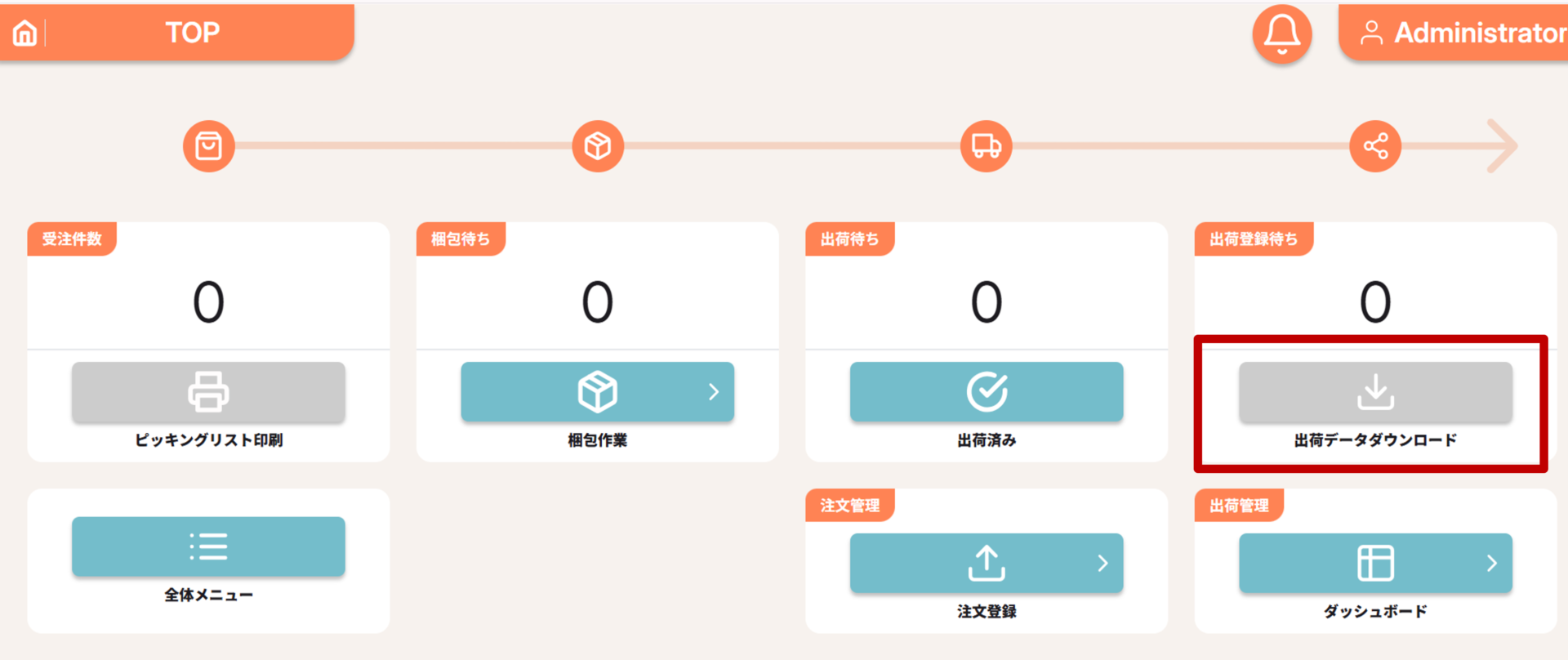This screenshot has width=1568, height=660.
Task: Open 梱包作業 via box button
Action: pos(597,392)
